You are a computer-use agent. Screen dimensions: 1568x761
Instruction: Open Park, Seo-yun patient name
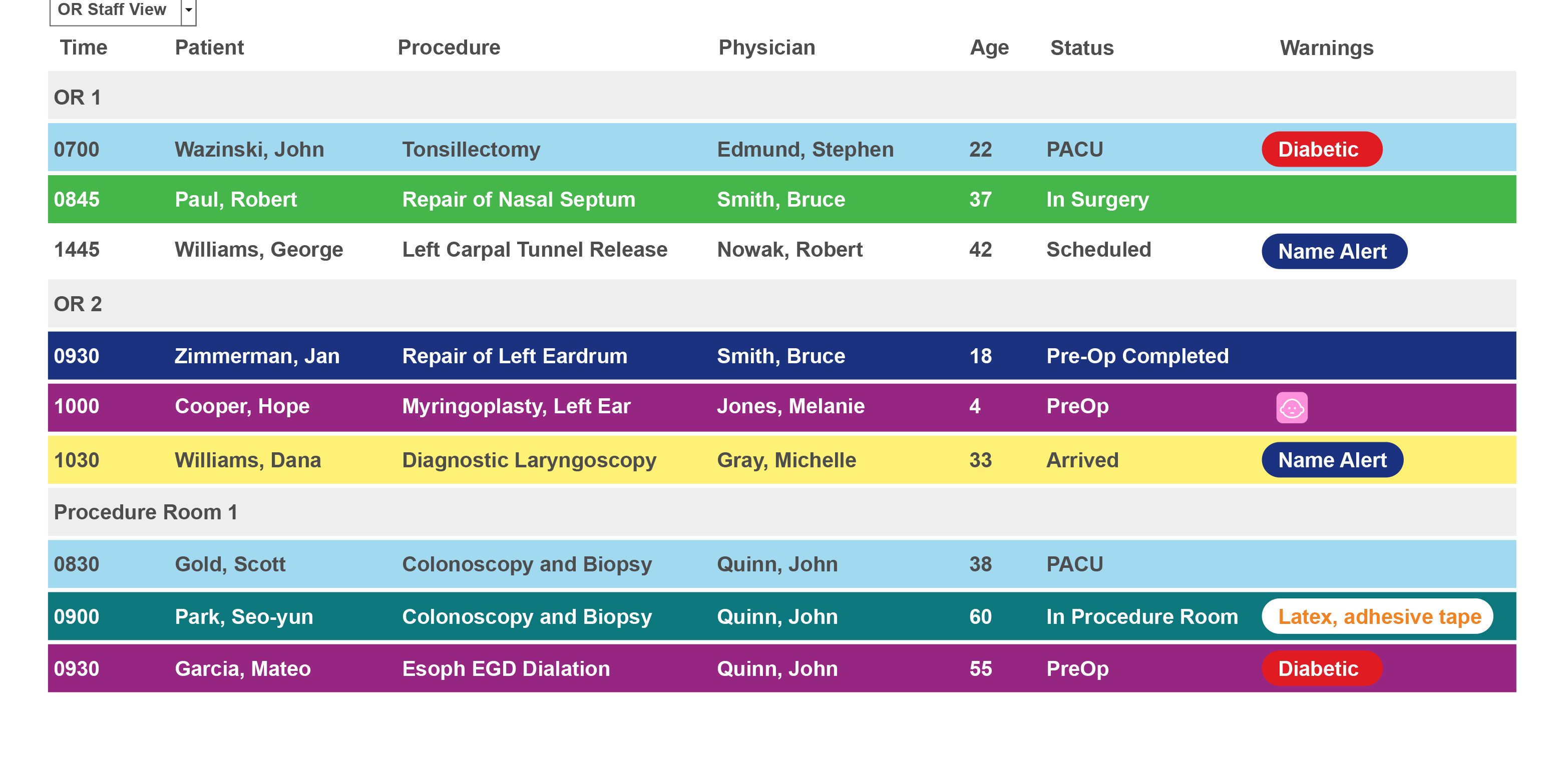point(243,616)
